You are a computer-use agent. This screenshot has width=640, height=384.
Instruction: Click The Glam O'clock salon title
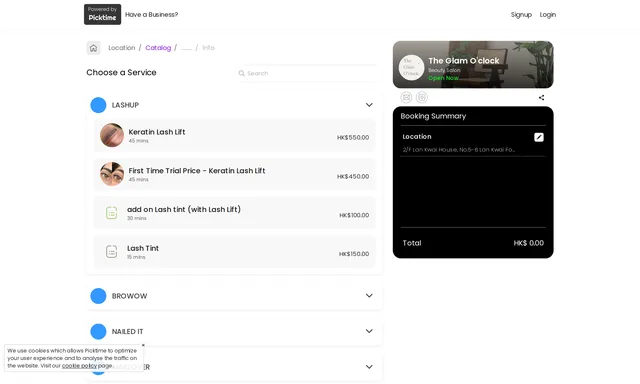coord(464,61)
